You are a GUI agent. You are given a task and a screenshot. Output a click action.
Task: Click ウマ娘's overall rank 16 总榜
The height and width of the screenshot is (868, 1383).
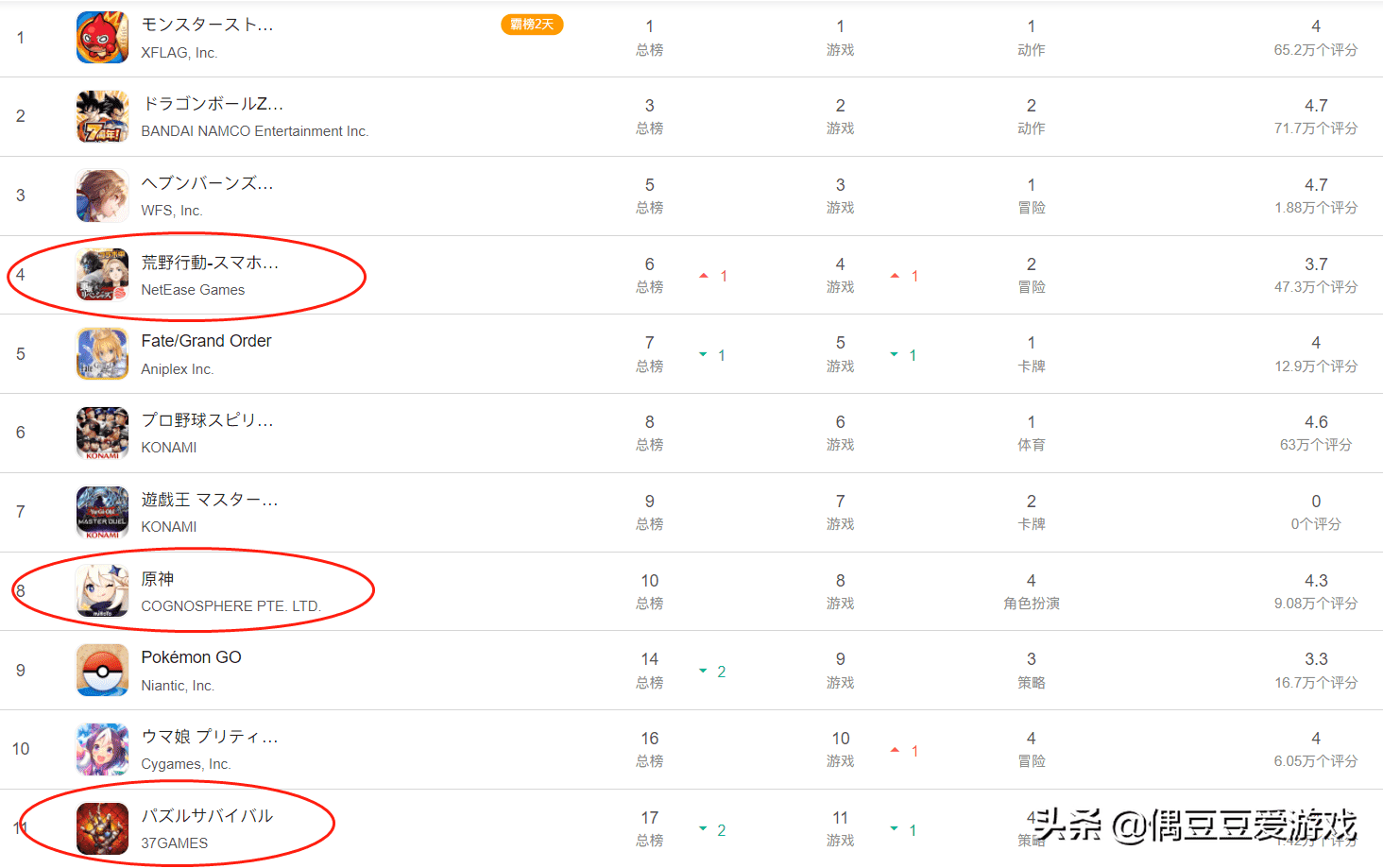click(650, 749)
